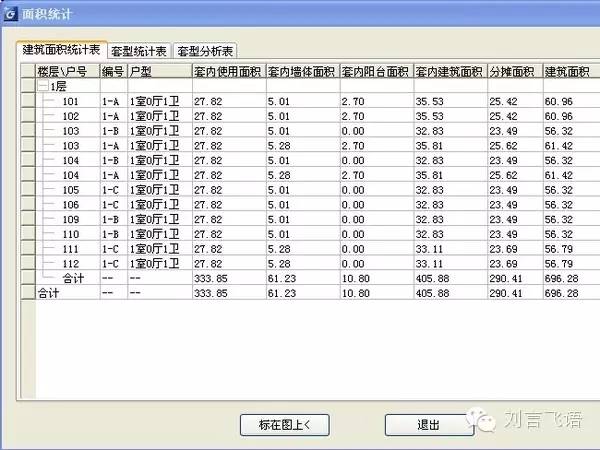Click the 分摊面积 column header
The width and height of the screenshot is (600, 450).
click(x=515, y=72)
